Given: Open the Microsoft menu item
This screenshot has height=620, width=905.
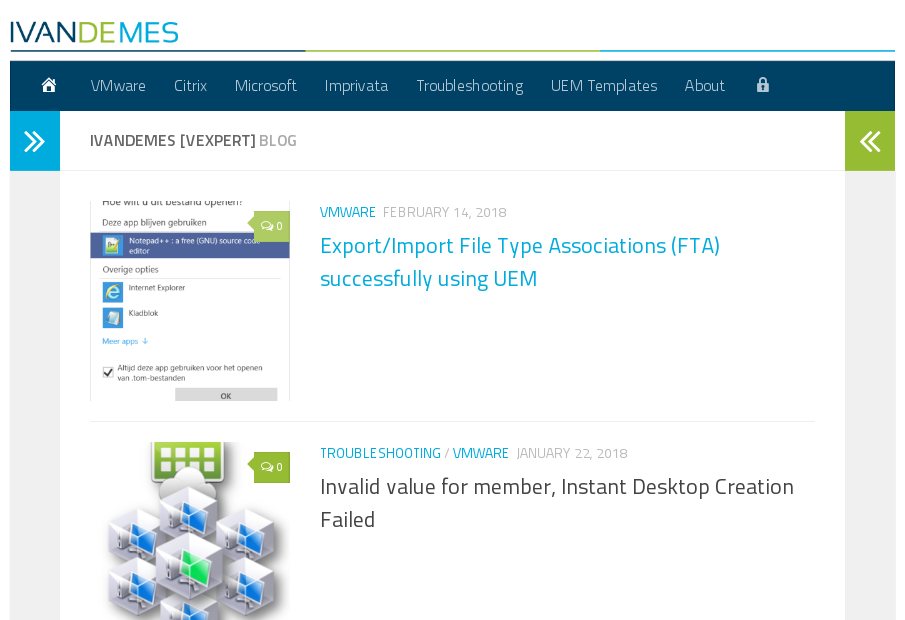Looking at the screenshot, I should [265, 85].
